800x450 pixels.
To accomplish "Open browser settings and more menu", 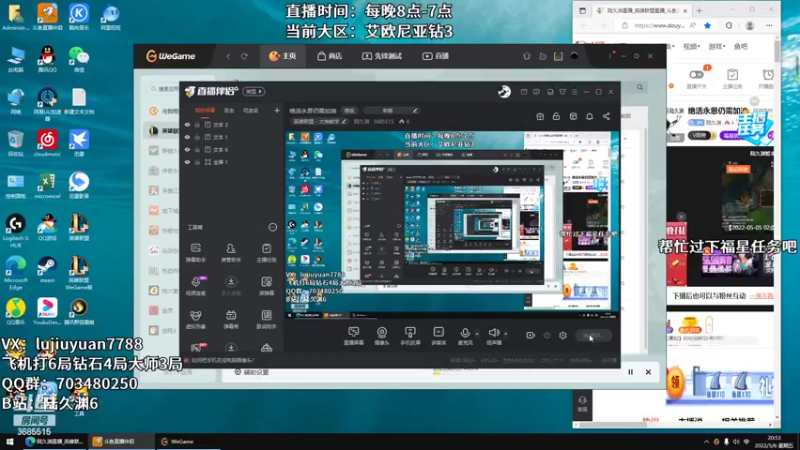I will [x=769, y=26].
